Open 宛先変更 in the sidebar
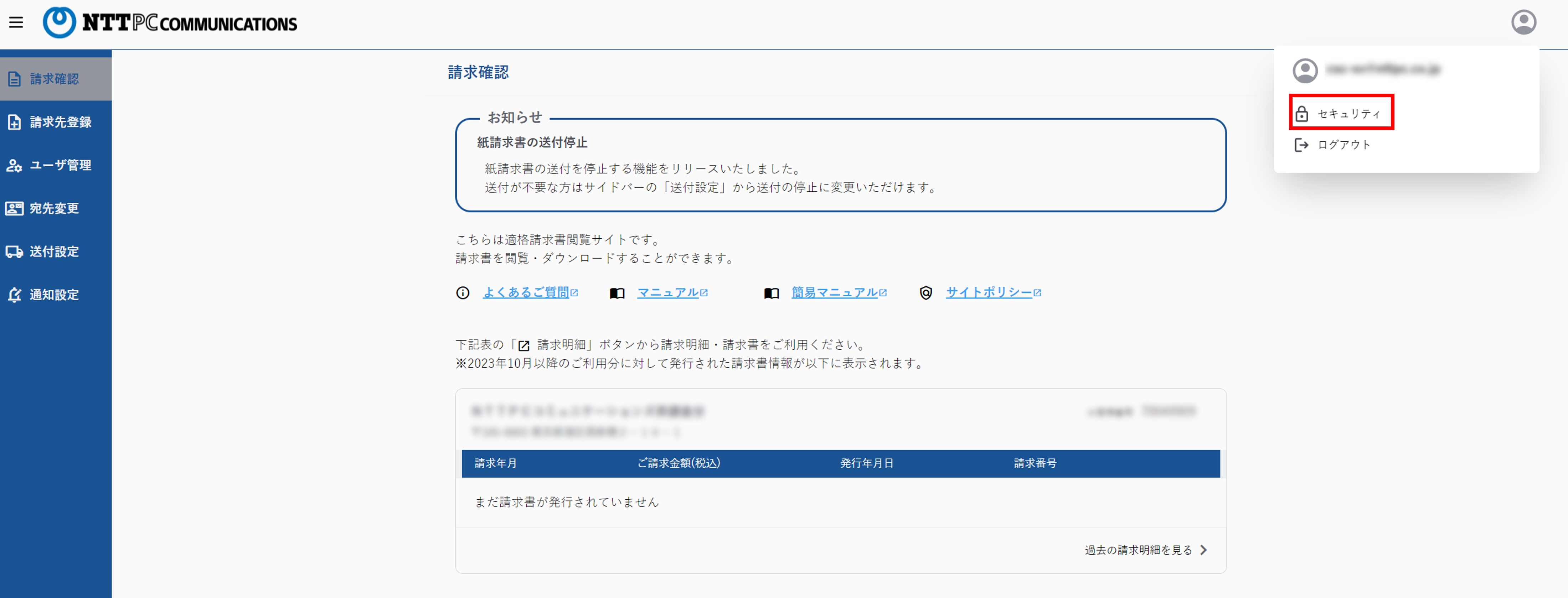The image size is (1568, 598). point(55,209)
